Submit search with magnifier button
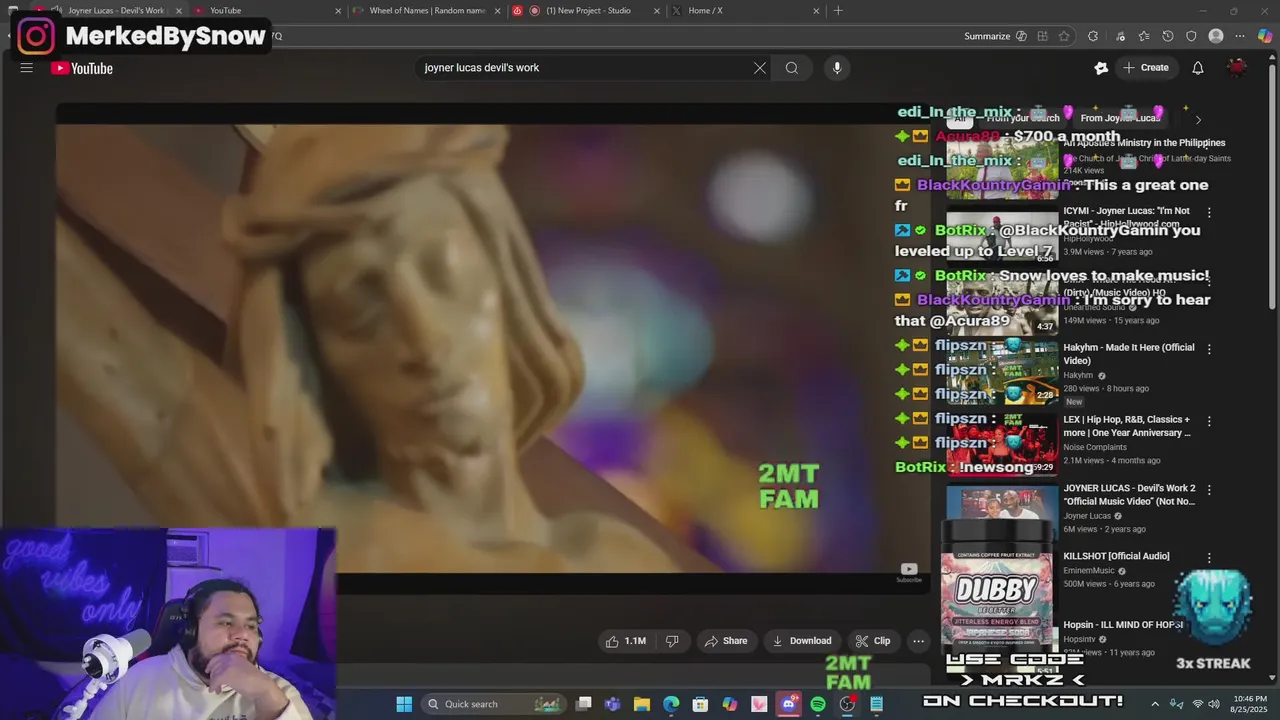Image resolution: width=1280 pixels, height=720 pixels. [x=792, y=68]
